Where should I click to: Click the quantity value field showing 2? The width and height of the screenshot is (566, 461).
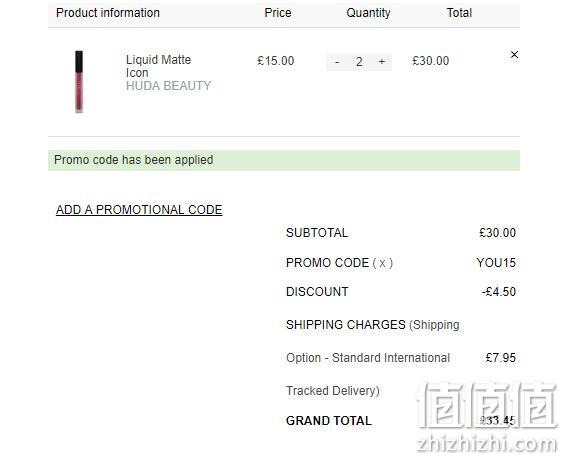pyautogui.click(x=359, y=62)
